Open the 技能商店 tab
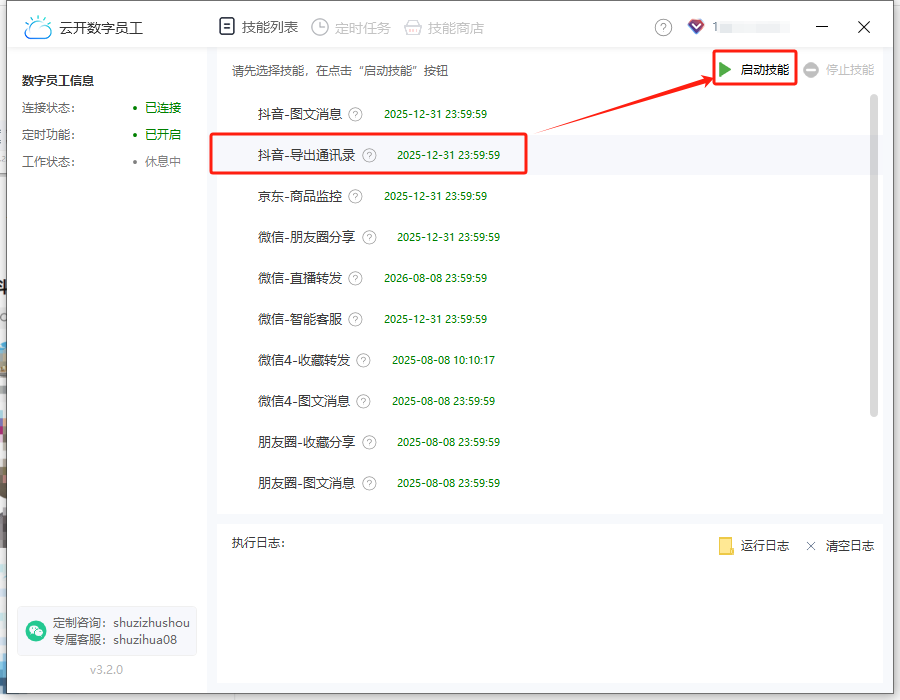900x700 pixels. tap(443, 28)
